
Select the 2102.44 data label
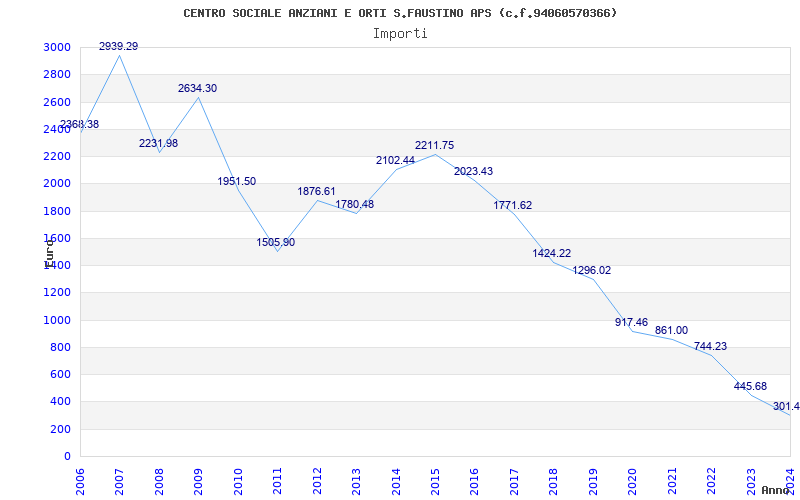coord(395,160)
